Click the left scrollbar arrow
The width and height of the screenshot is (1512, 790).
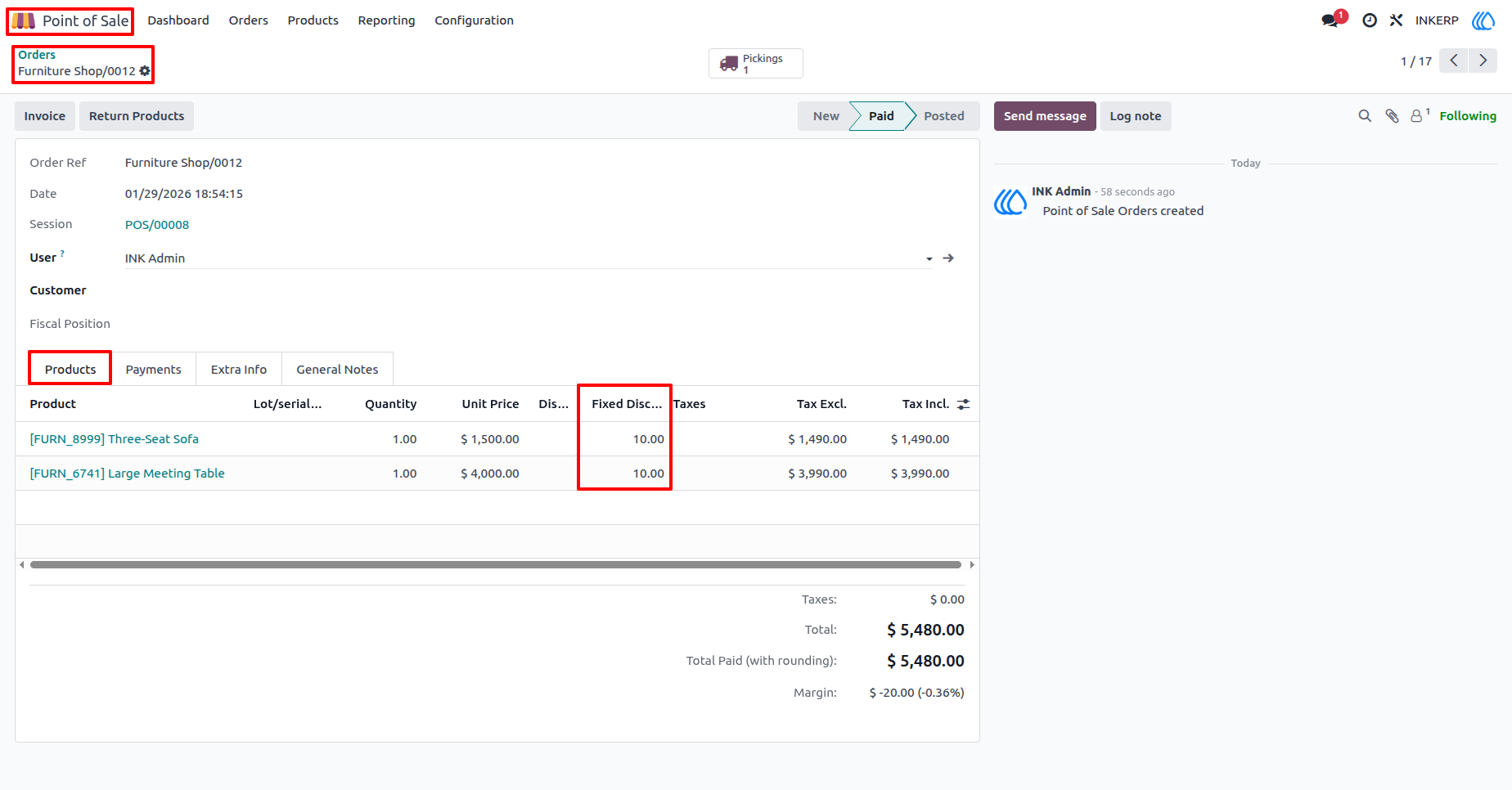pyautogui.click(x=22, y=565)
